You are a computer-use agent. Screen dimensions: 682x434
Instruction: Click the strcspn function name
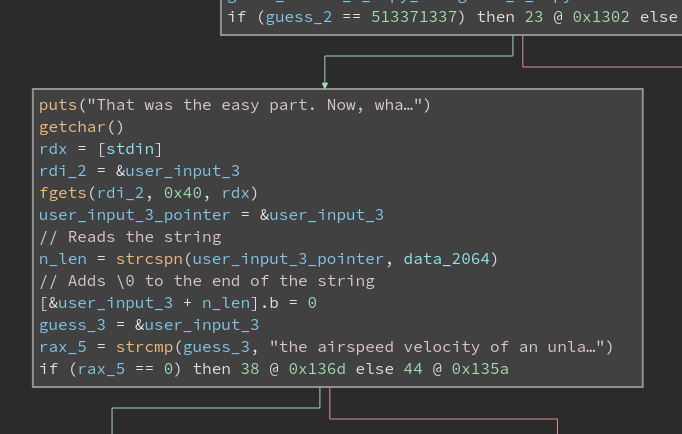[149, 259]
